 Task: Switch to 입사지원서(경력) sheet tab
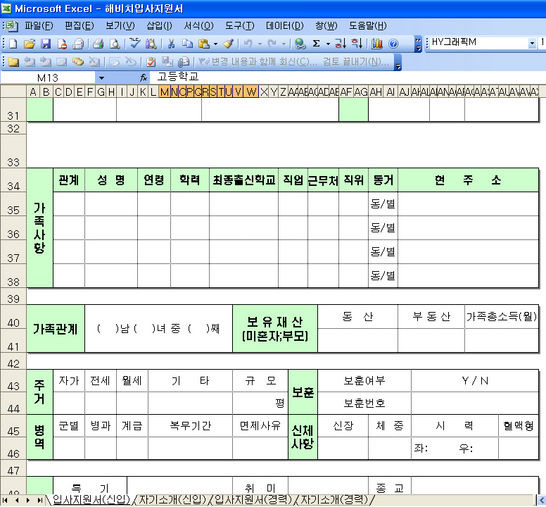(x=252, y=500)
